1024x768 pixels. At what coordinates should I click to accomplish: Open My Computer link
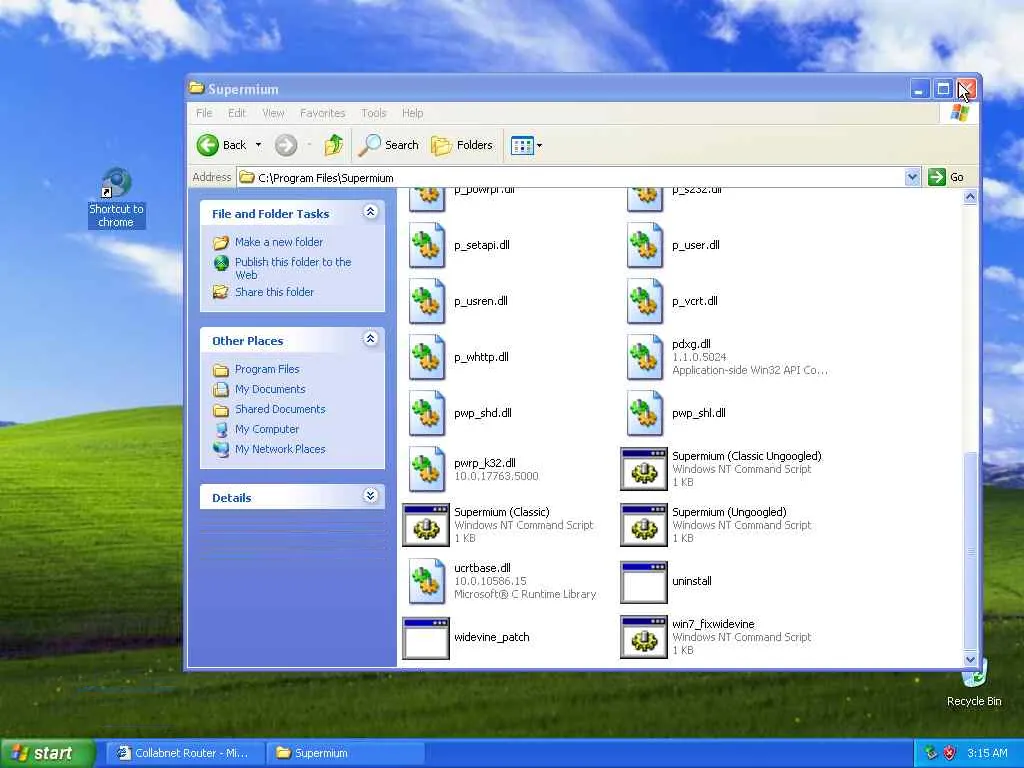[x=266, y=429]
